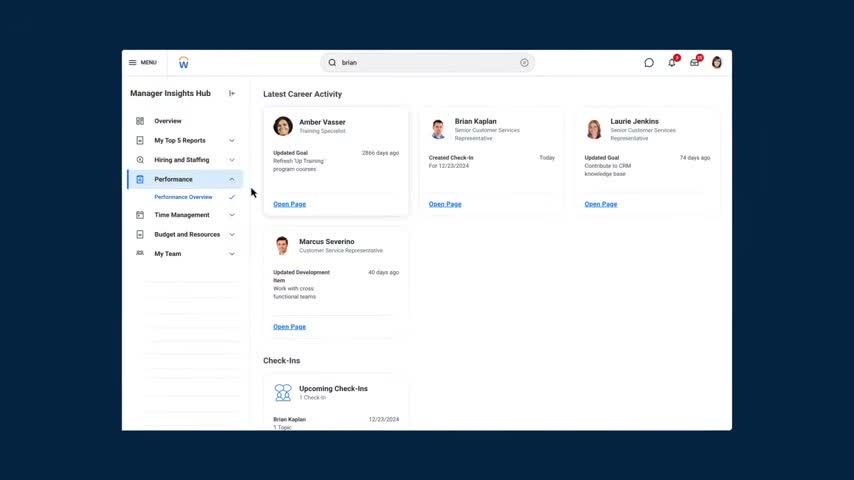Click the Budget and Resources icon
Image resolution: width=854 pixels, height=480 pixels.
pos(140,234)
